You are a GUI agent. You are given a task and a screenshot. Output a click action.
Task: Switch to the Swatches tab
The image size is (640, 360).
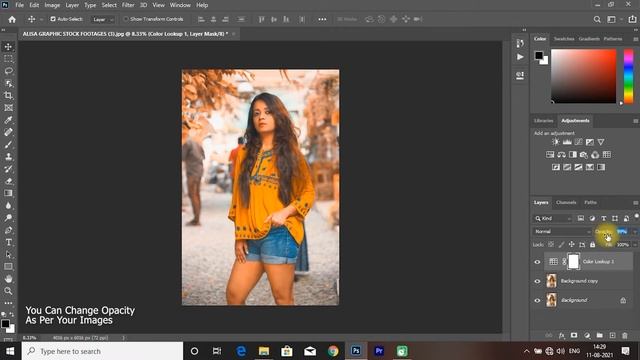tap(564, 39)
